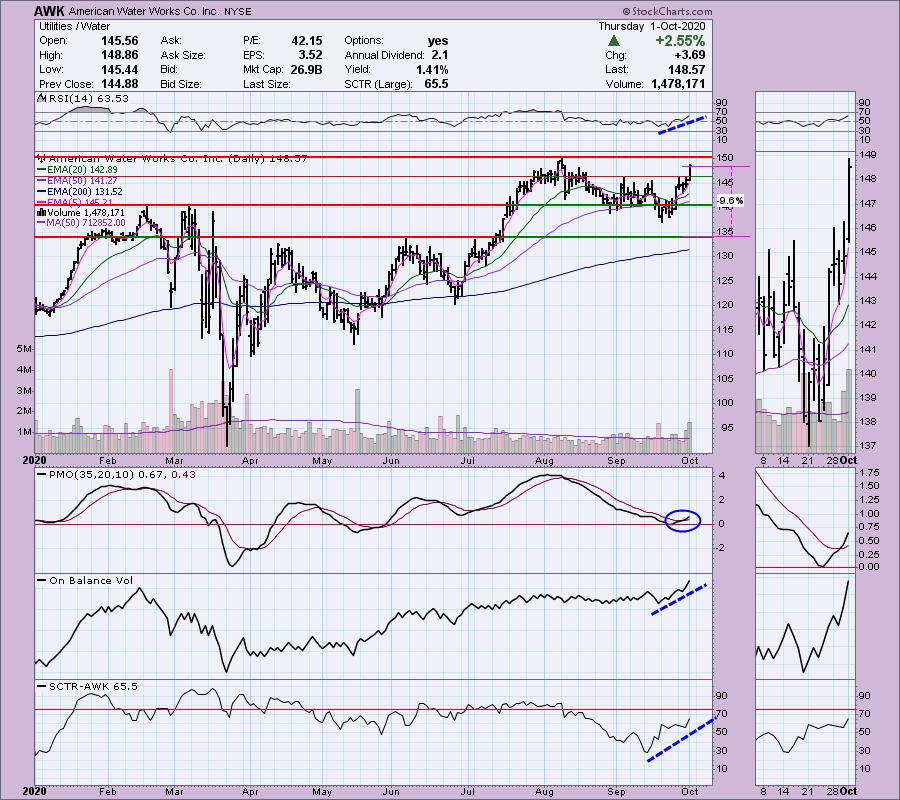Click the -9.6% stop-level annotation label
This screenshot has height=800, width=900.
(x=731, y=201)
